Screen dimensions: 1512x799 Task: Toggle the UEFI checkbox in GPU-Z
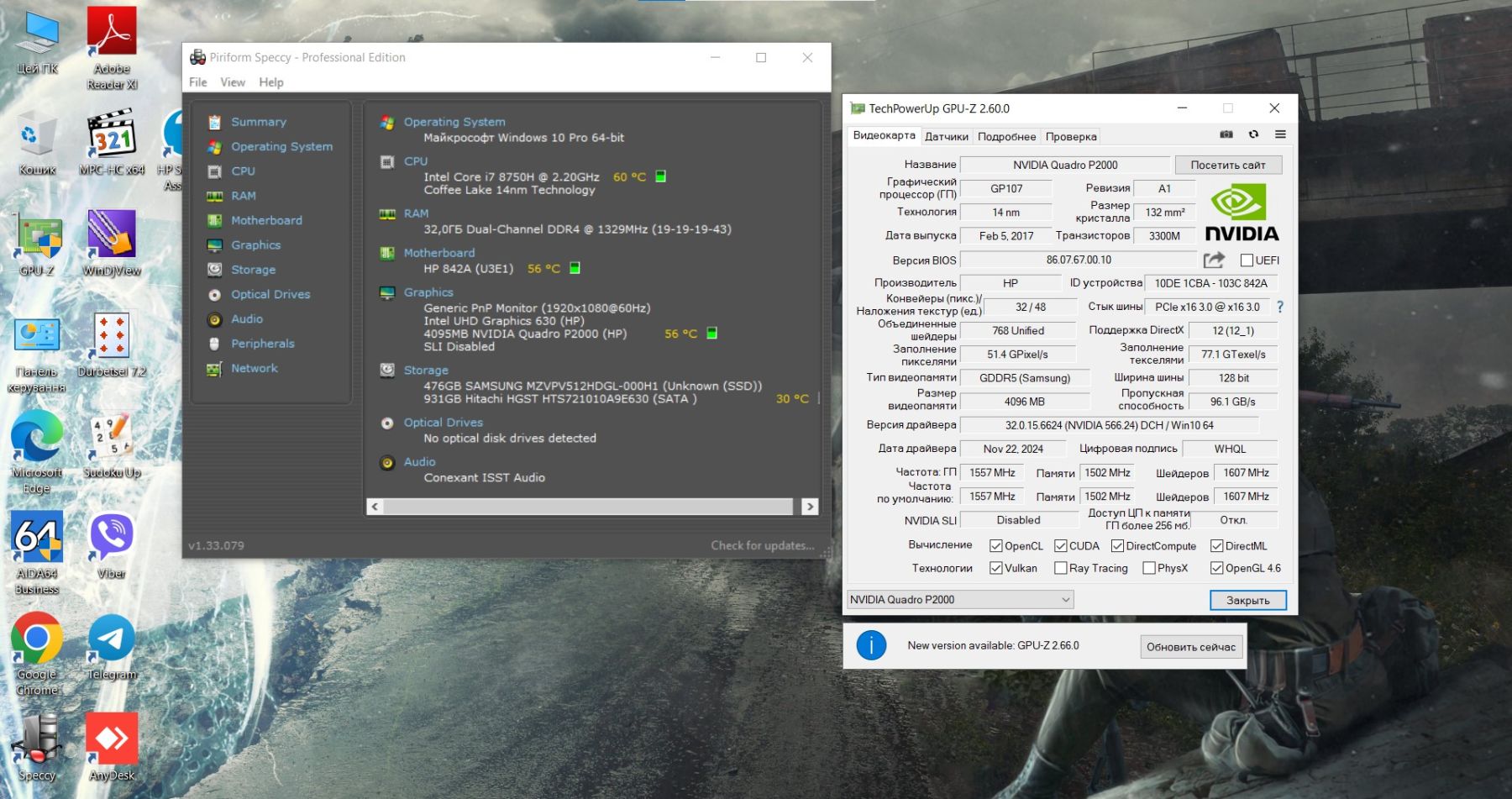(x=1247, y=260)
